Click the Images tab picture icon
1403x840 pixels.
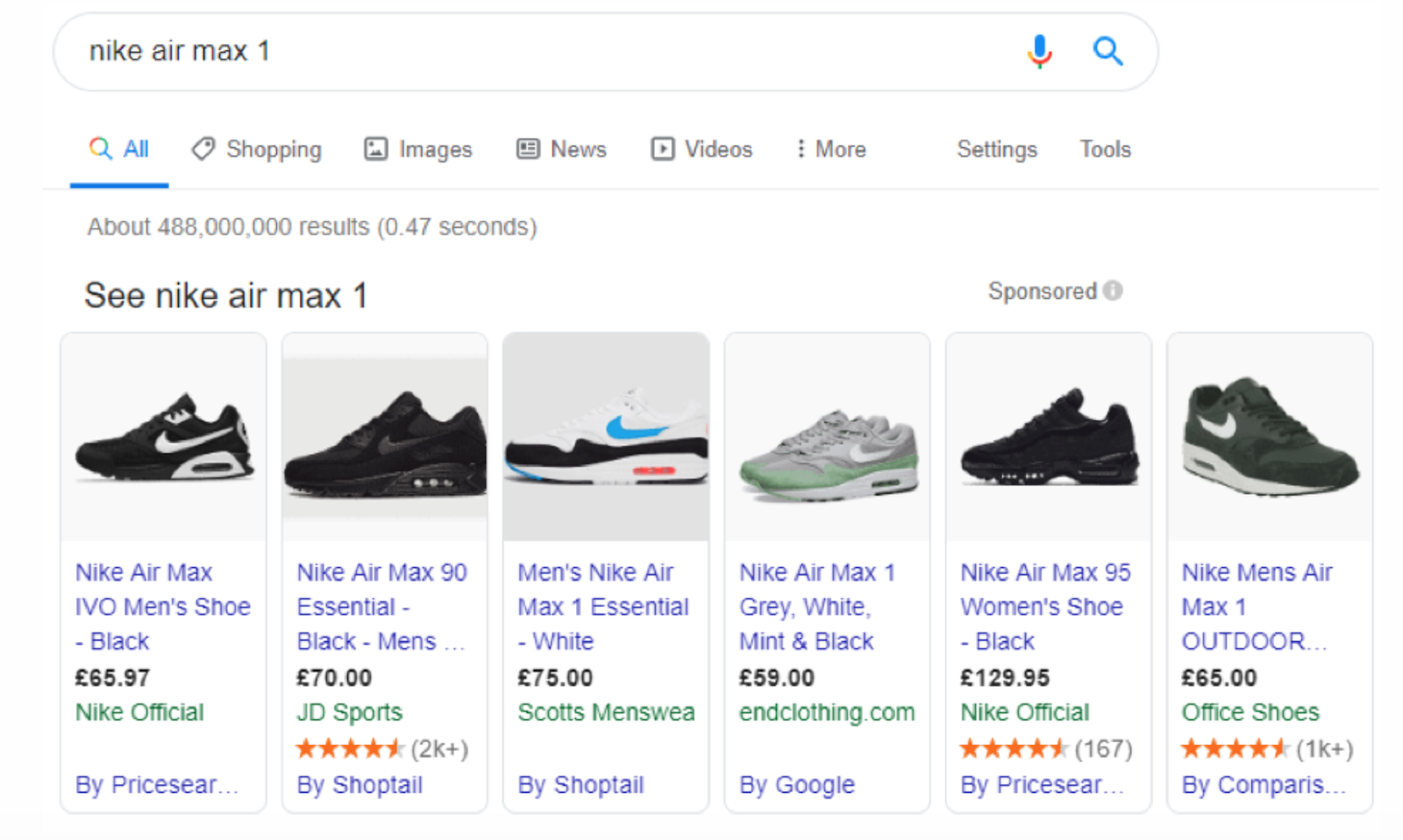[376, 149]
